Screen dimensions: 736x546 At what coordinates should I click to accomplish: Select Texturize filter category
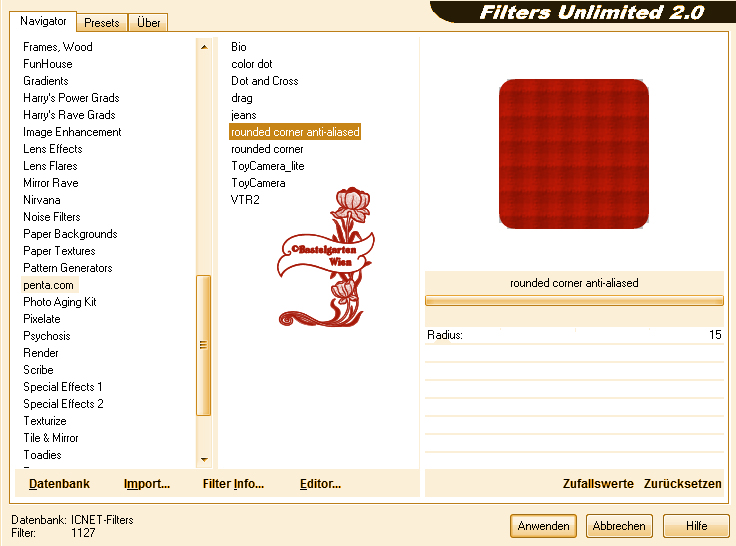pos(45,421)
